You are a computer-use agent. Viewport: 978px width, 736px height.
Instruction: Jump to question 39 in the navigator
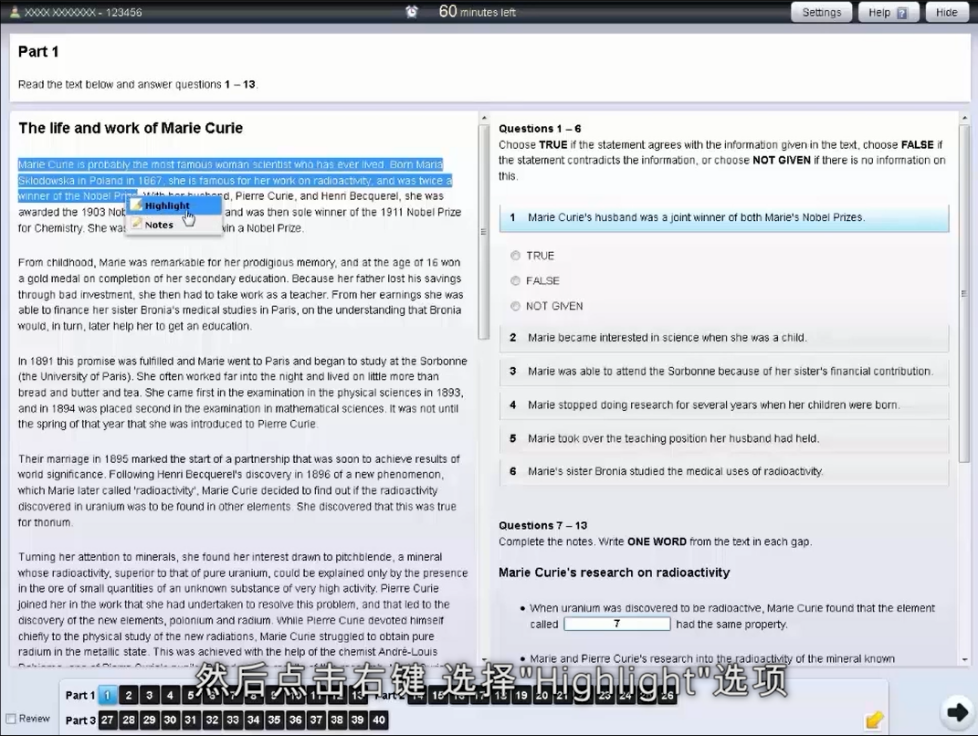click(x=357, y=720)
